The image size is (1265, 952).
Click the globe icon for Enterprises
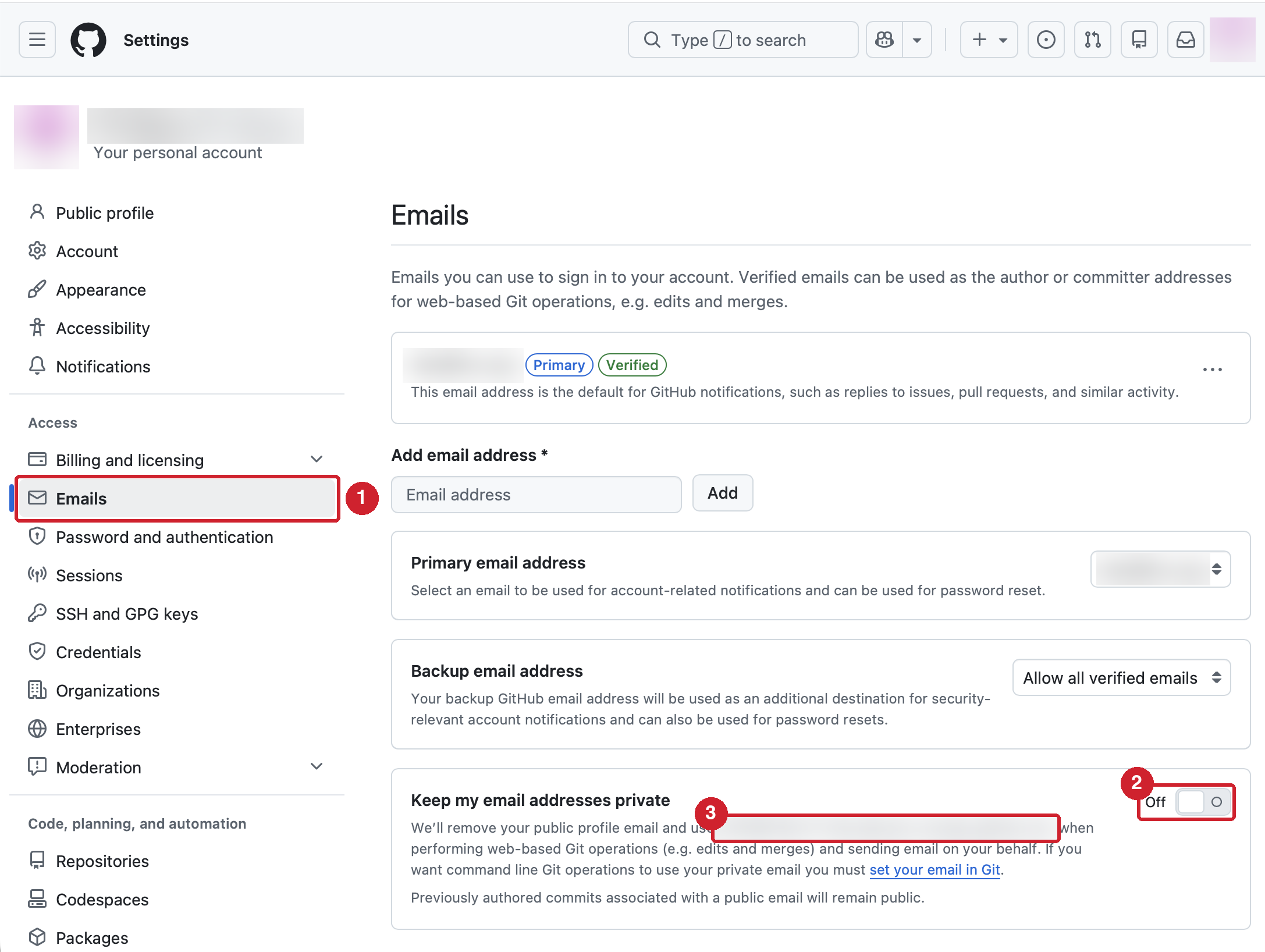[x=37, y=728]
